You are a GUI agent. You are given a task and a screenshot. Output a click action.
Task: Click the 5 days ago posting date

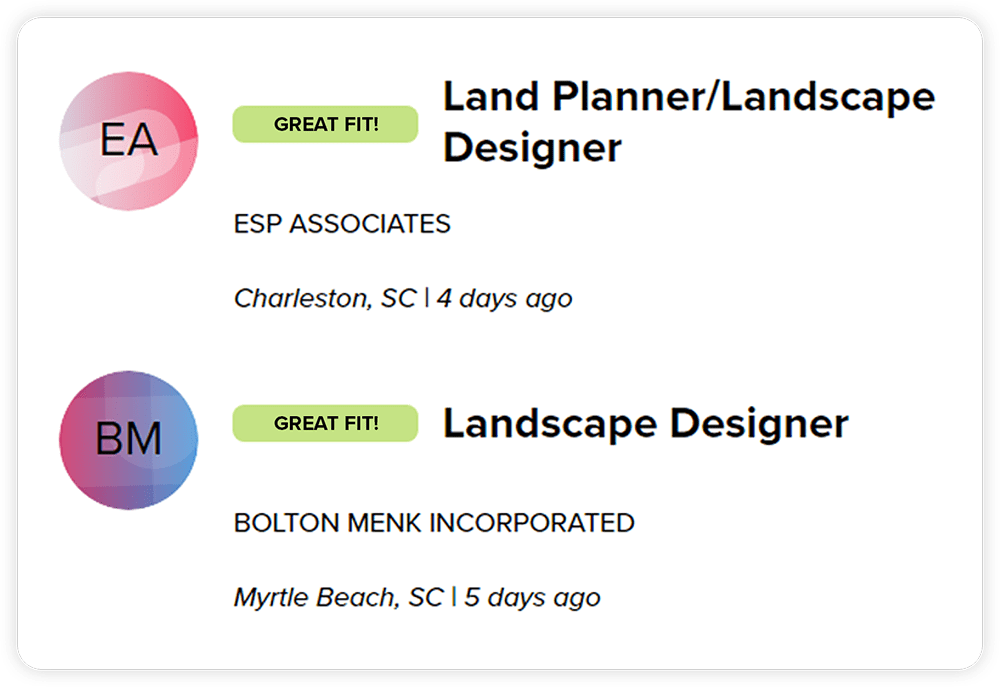[533, 598]
